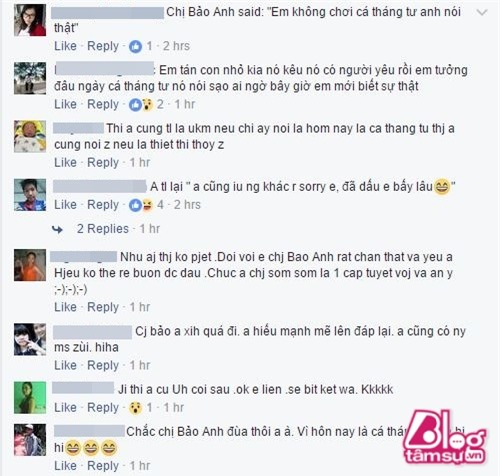The image size is (500, 476).
Task: Click the '2 hrs' timestamp on the first comment
Action: pyautogui.click(x=176, y=46)
